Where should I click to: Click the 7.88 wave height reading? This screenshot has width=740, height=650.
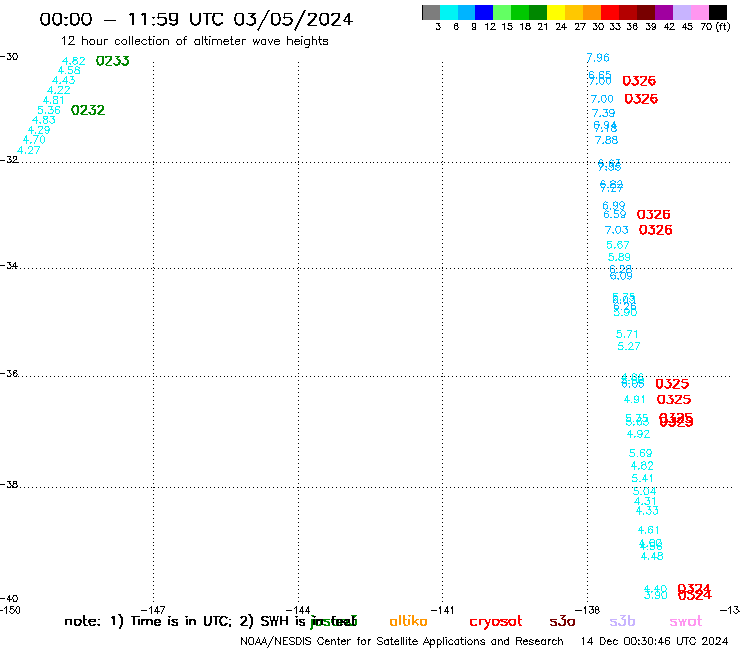606,140
